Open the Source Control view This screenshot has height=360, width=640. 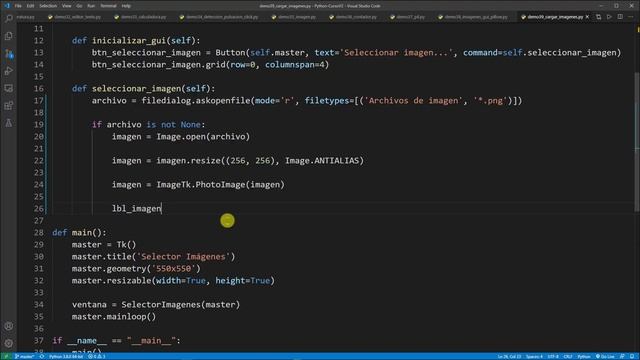(x=9, y=53)
